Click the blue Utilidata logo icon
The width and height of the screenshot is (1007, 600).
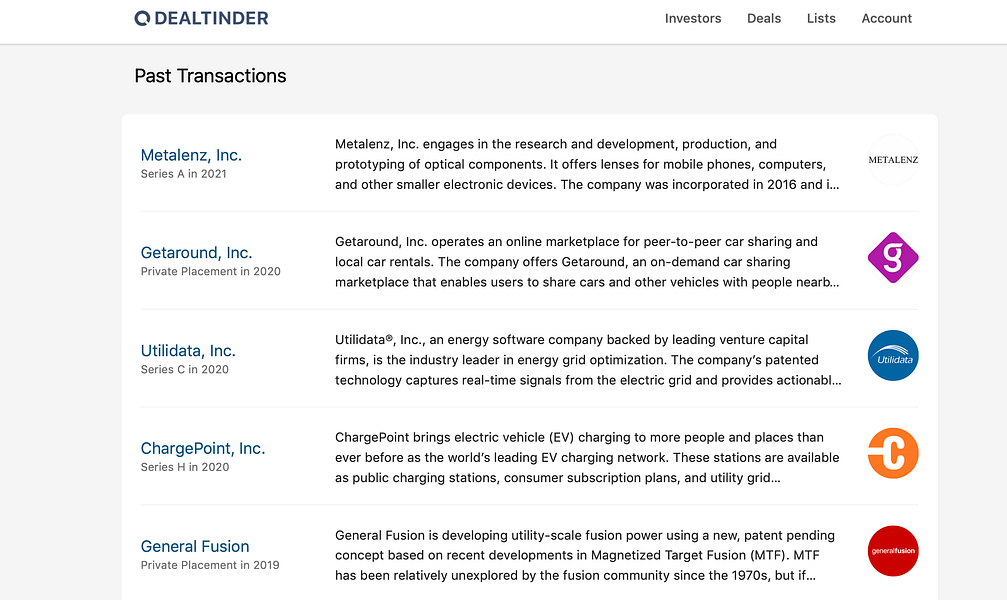point(893,355)
